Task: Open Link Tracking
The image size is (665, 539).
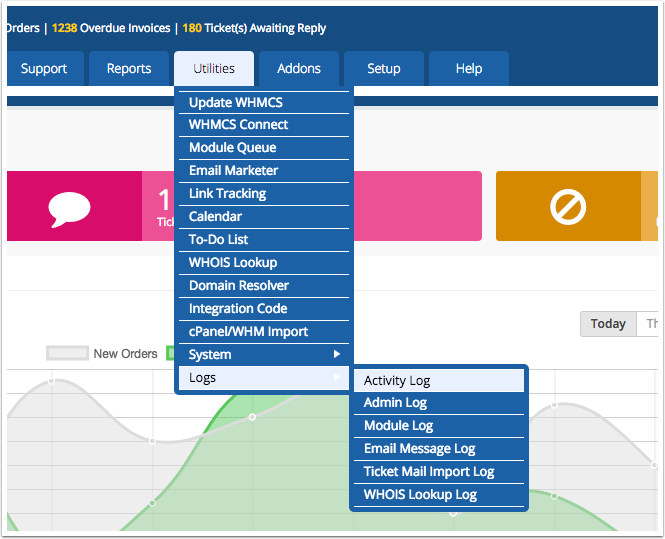Action: tap(264, 193)
